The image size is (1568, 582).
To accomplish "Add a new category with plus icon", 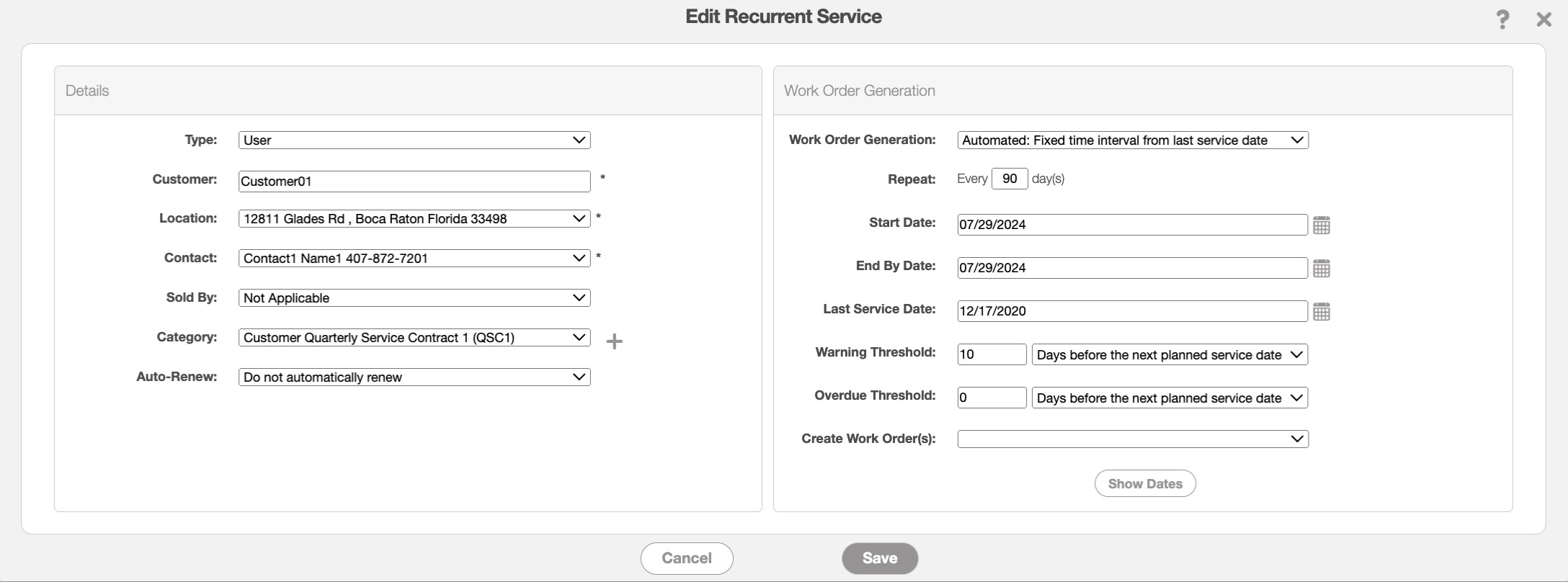I will 614,341.
